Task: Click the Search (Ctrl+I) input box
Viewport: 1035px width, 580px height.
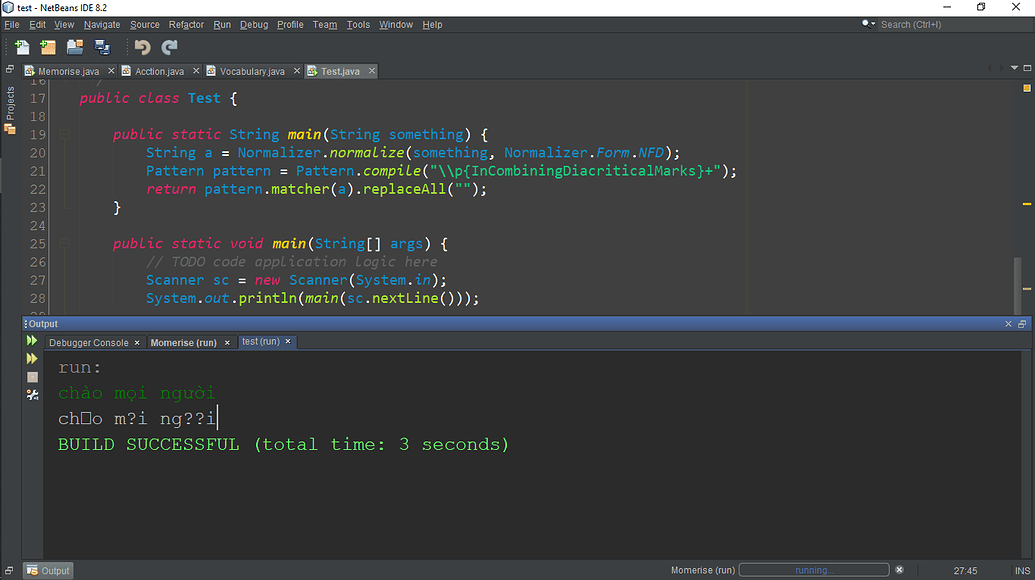Action: [950, 24]
